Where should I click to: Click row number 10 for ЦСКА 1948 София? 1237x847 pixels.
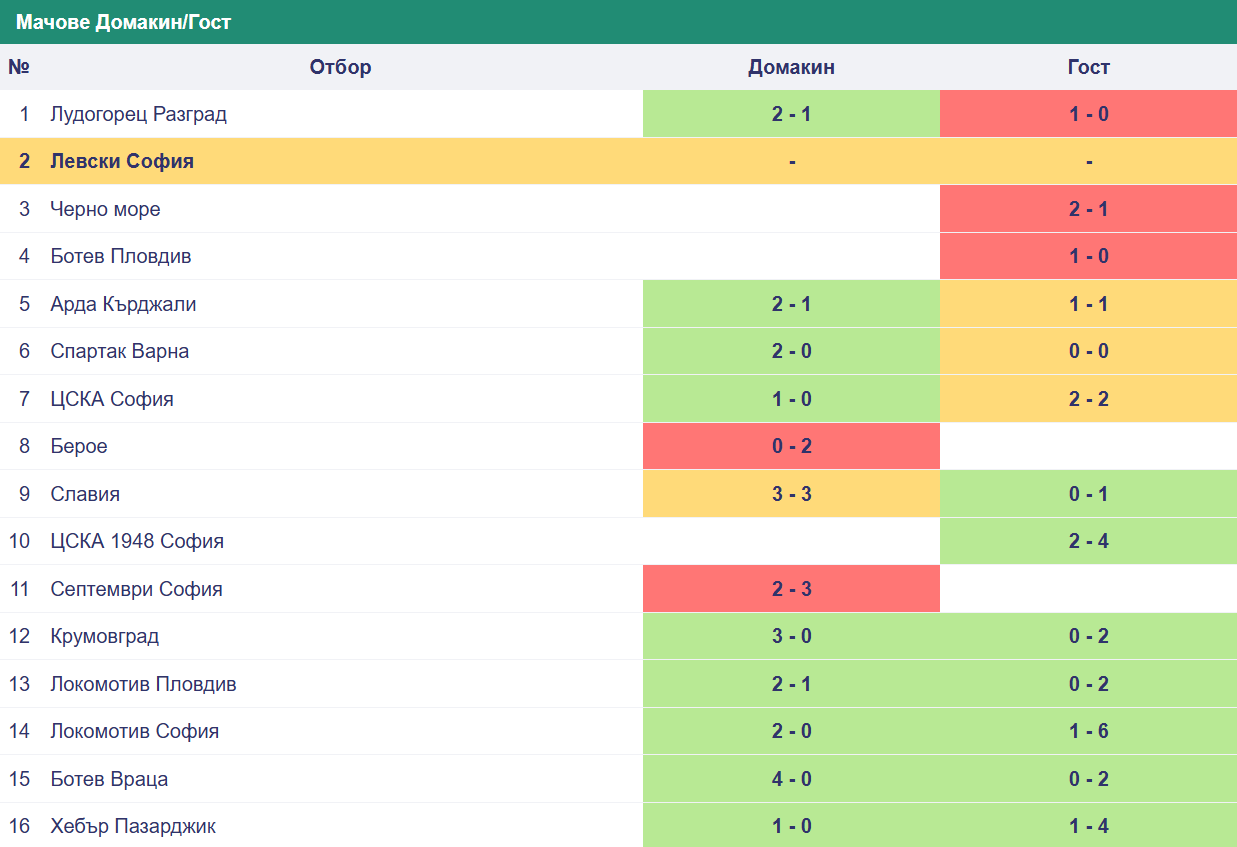pos(20,541)
